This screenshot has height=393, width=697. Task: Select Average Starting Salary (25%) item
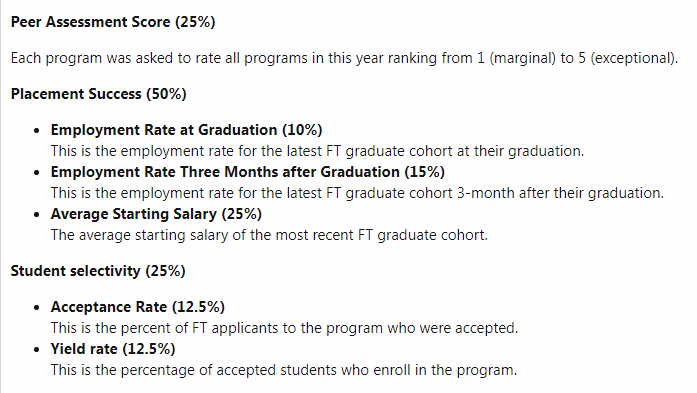(156, 214)
